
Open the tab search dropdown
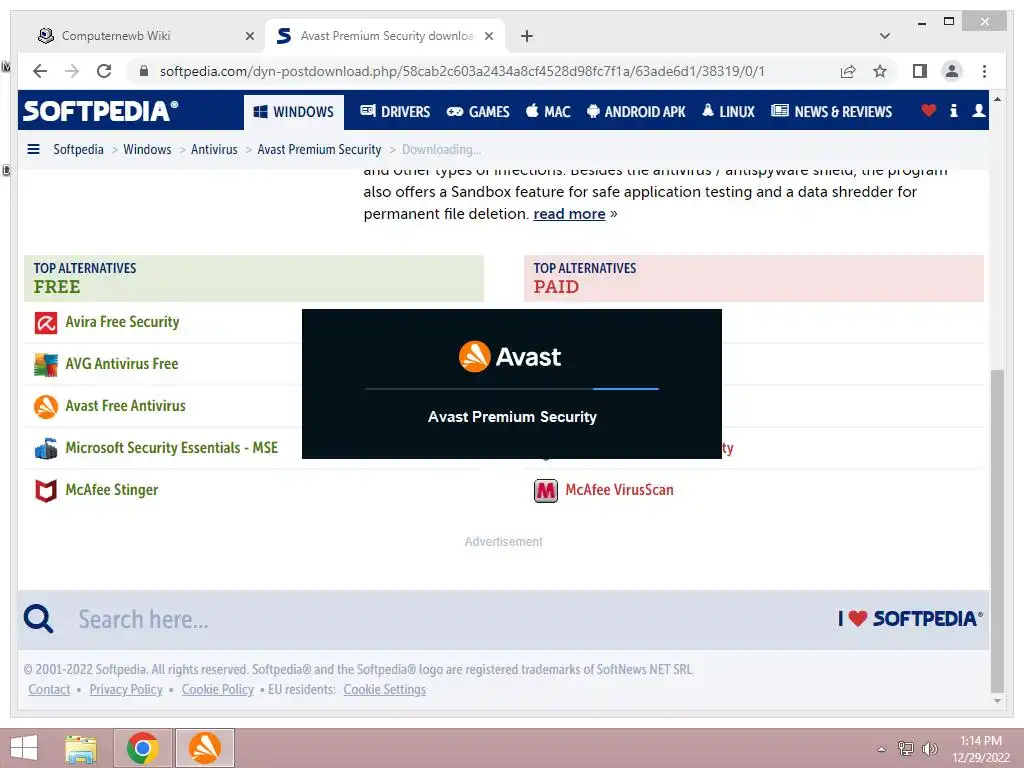pos(885,36)
